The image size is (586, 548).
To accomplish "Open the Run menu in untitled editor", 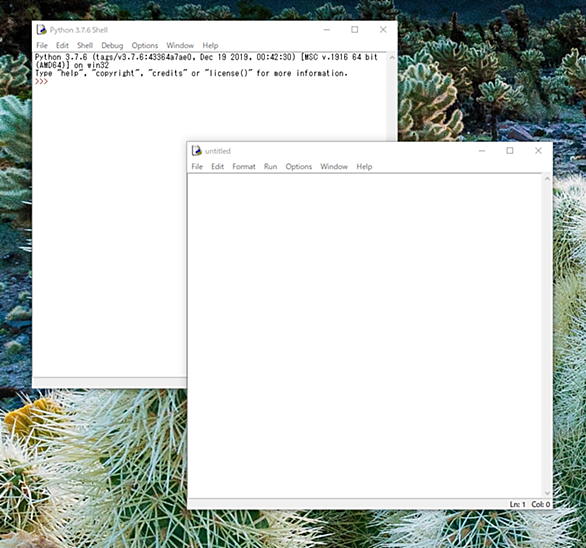I will pos(271,167).
